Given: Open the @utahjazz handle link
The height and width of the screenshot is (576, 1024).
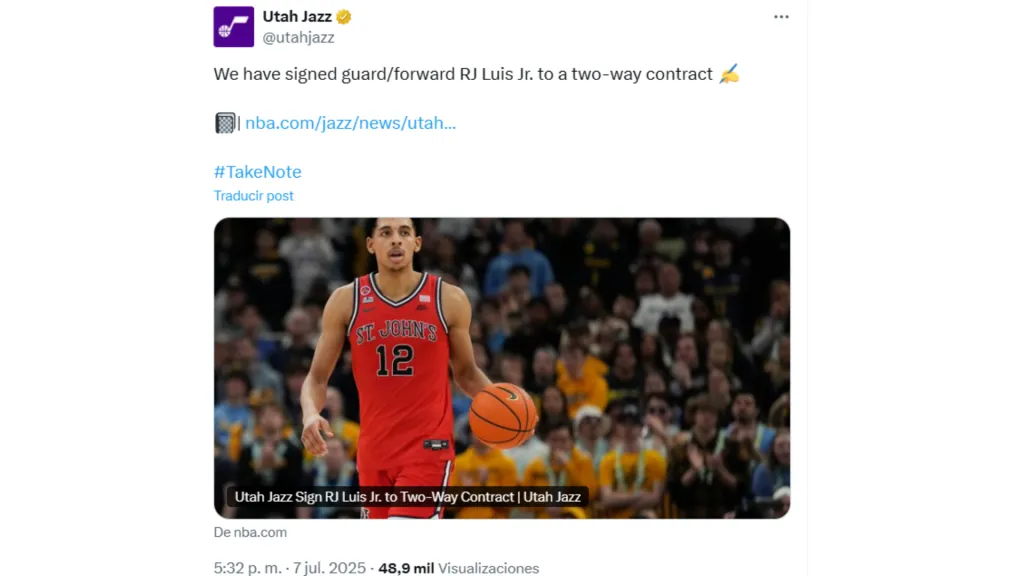Looking at the screenshot, I should tap(298, 38).
